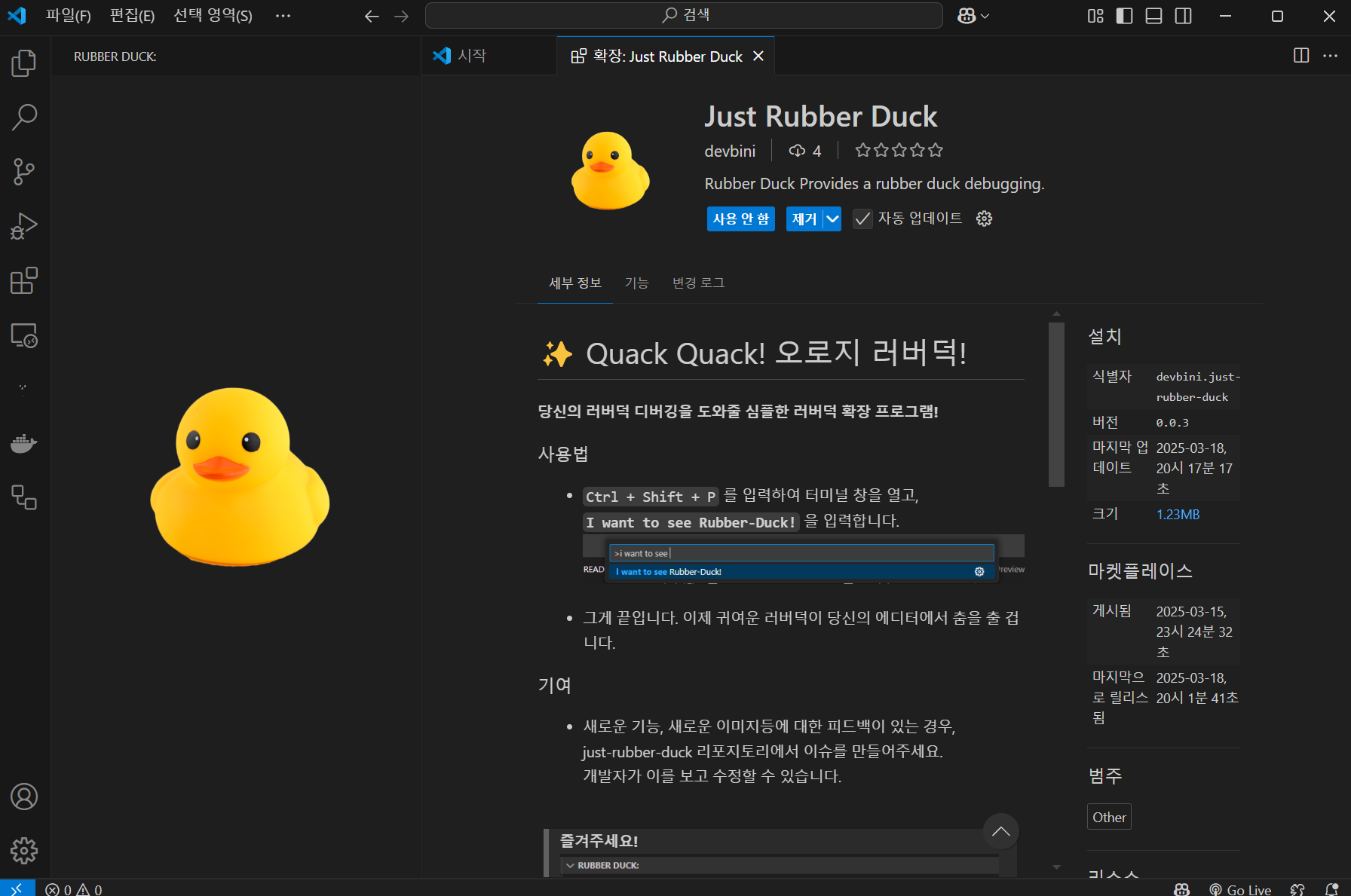Open the Extensions view in the activity bar
Image resolution: width=1351 pixels, height=896 pixels.
pos(24,280)
